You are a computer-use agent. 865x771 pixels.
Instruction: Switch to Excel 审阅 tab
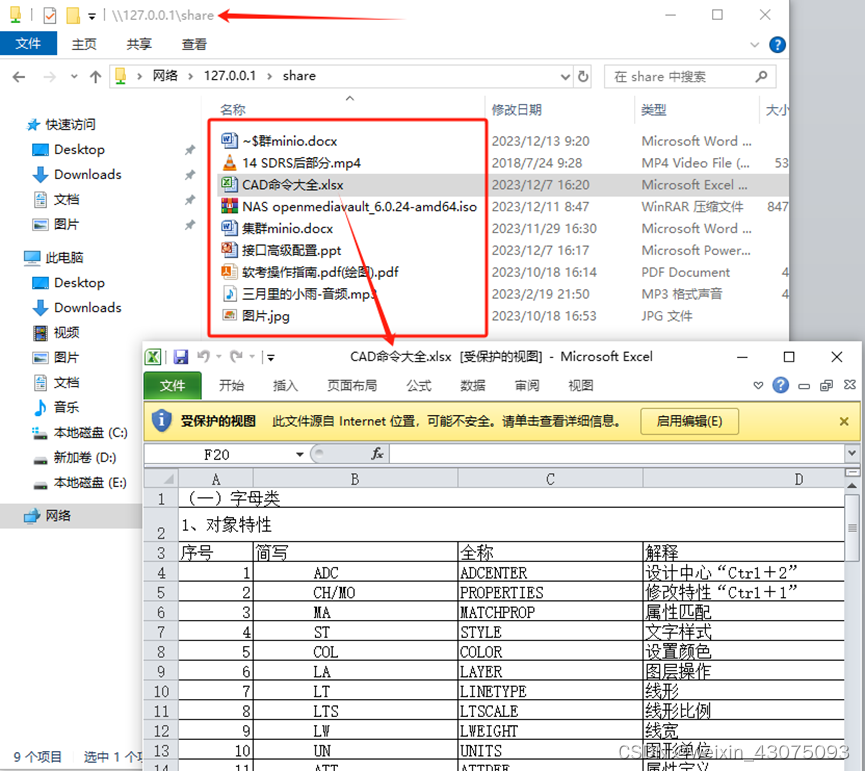coord(527,386)
